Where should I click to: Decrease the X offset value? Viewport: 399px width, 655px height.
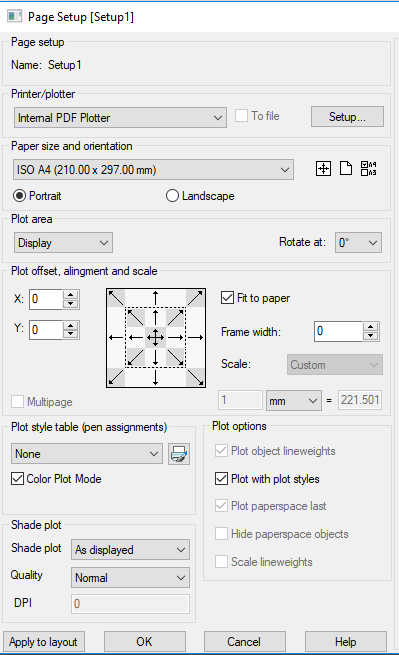tap(71, 304)
